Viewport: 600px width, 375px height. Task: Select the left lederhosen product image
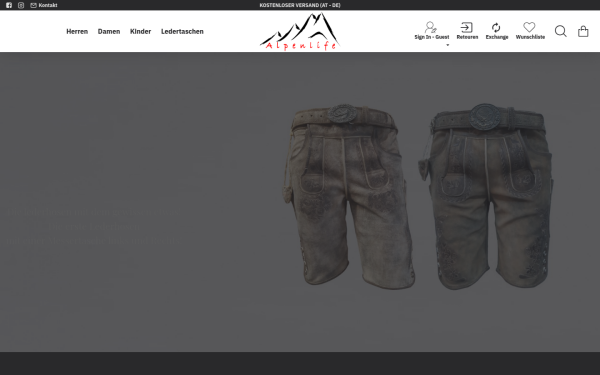tap(349, 196)
